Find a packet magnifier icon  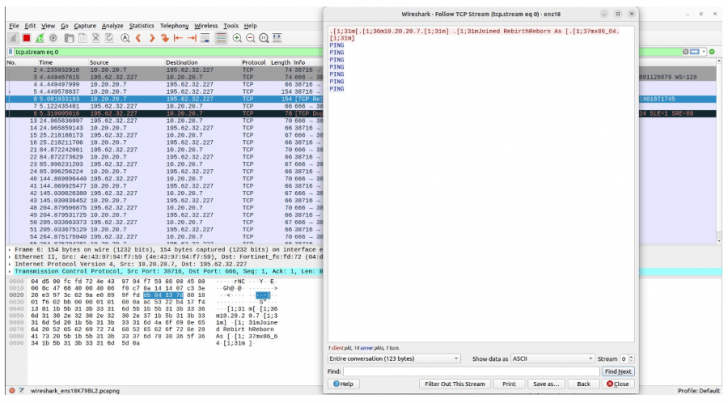click(x=125, y=38)
